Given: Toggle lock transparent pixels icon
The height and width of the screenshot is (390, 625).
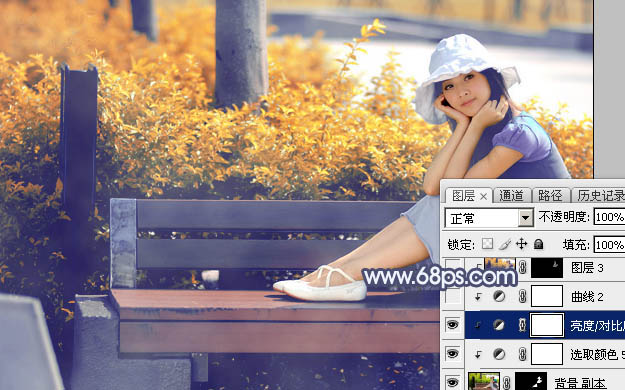Looking at the screenshot, I should (487, 244).
